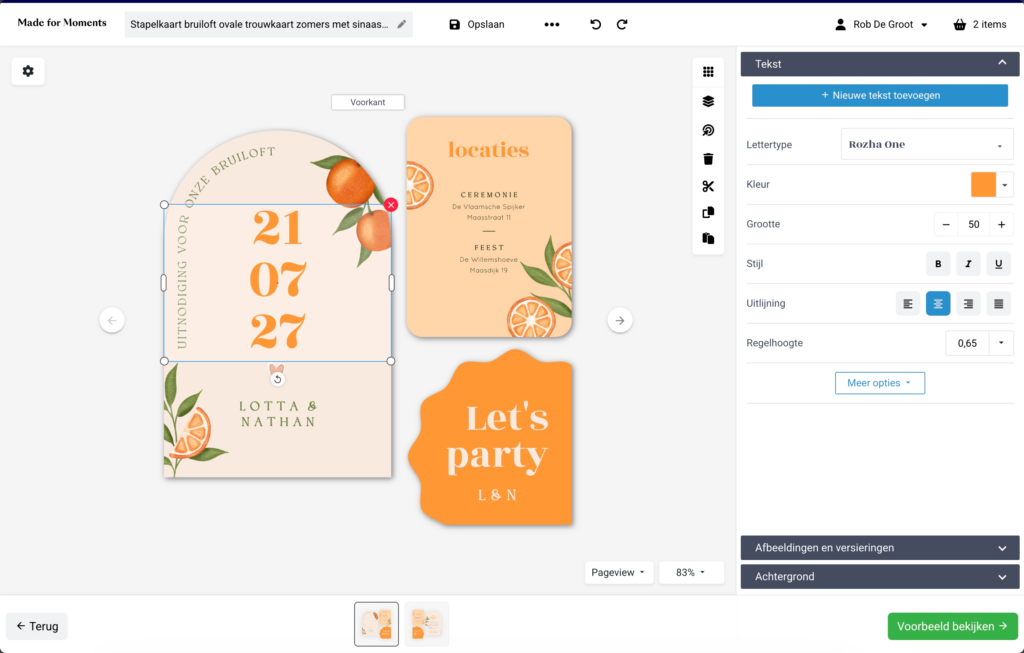Screen dimensions: 1024x653
Task: Open the three-dot more menu
Action: pos(552,24)
